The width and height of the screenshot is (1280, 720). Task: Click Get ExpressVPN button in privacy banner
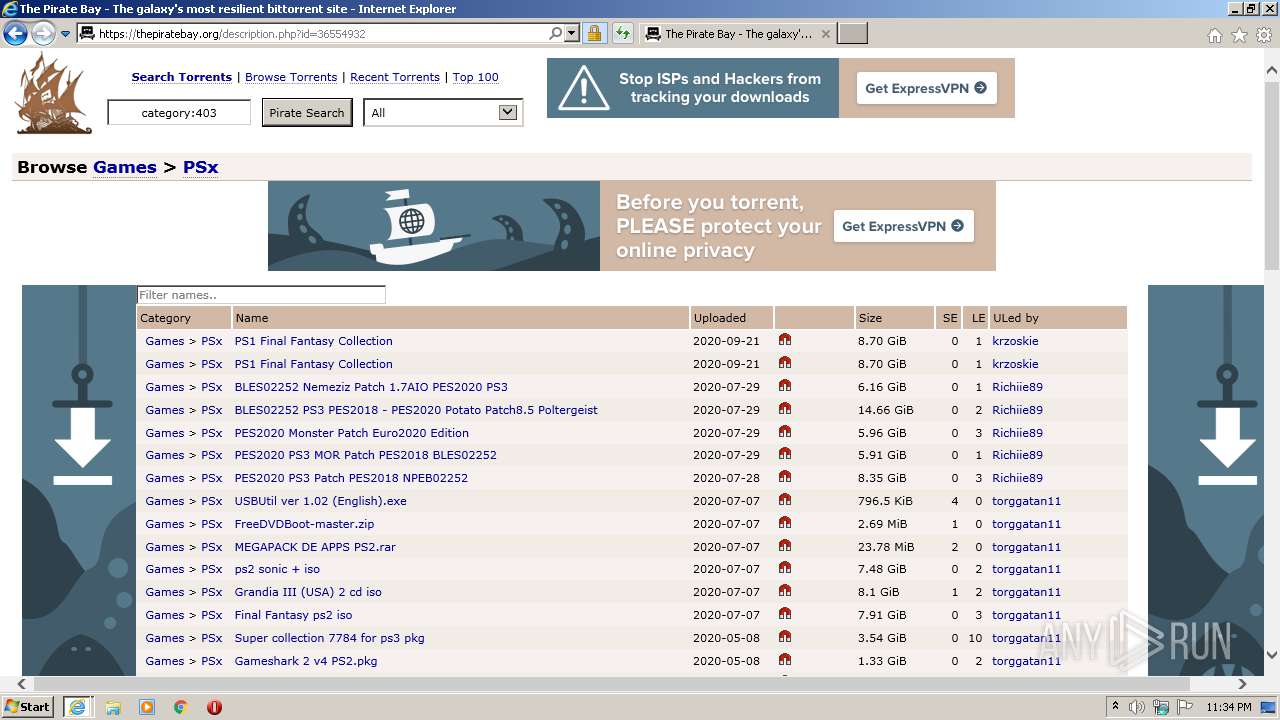pos(903,226)
